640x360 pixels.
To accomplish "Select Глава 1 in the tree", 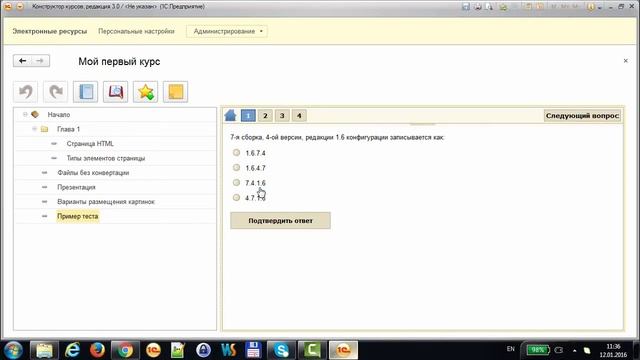I will [x=69, y=129].
